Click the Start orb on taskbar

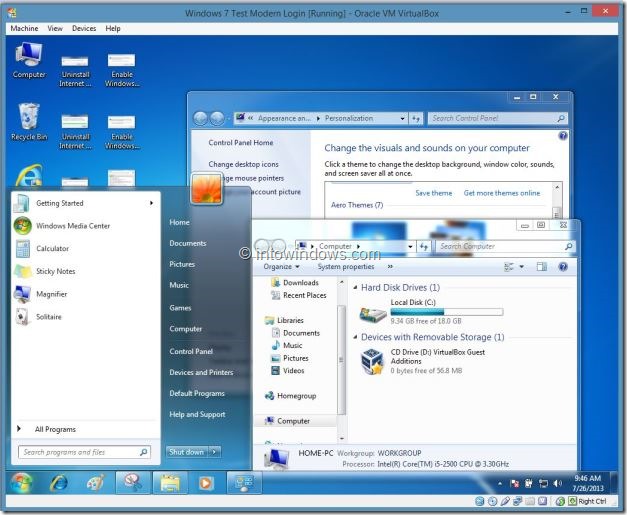(x=22, y=483)
